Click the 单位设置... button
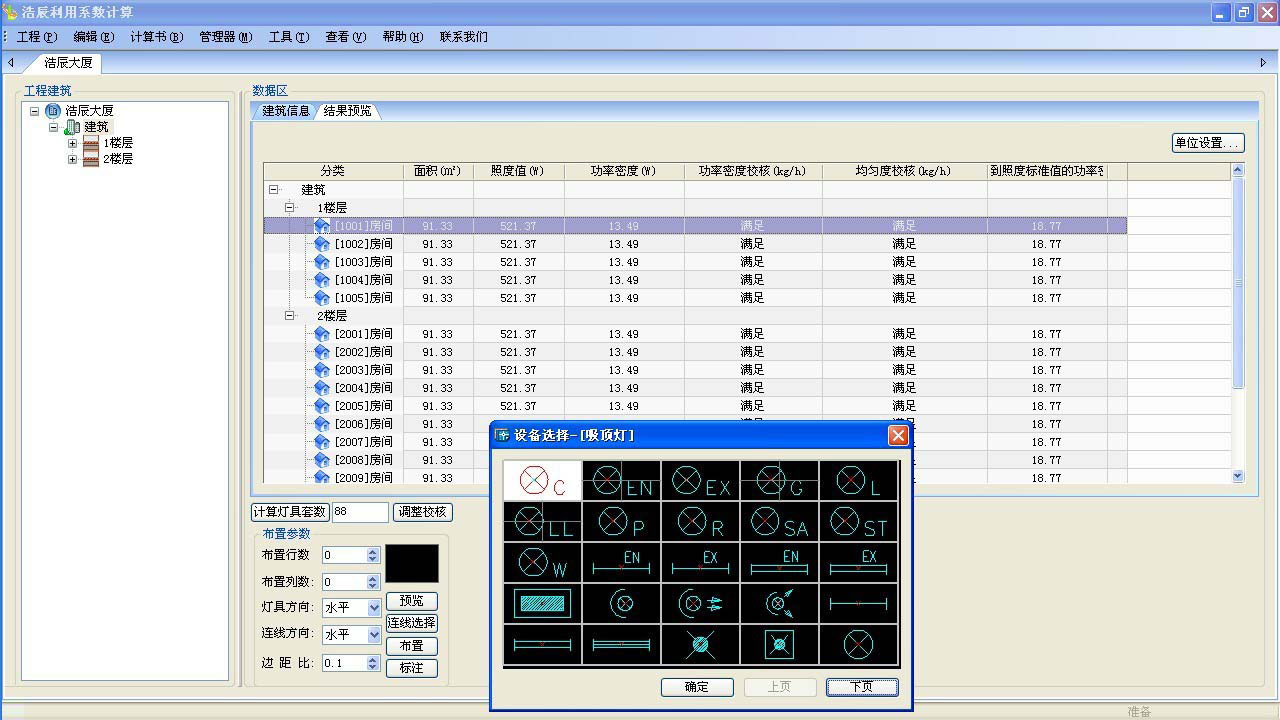The image size is (1280, 720). pyautogui.click(x=1208, y=143)
